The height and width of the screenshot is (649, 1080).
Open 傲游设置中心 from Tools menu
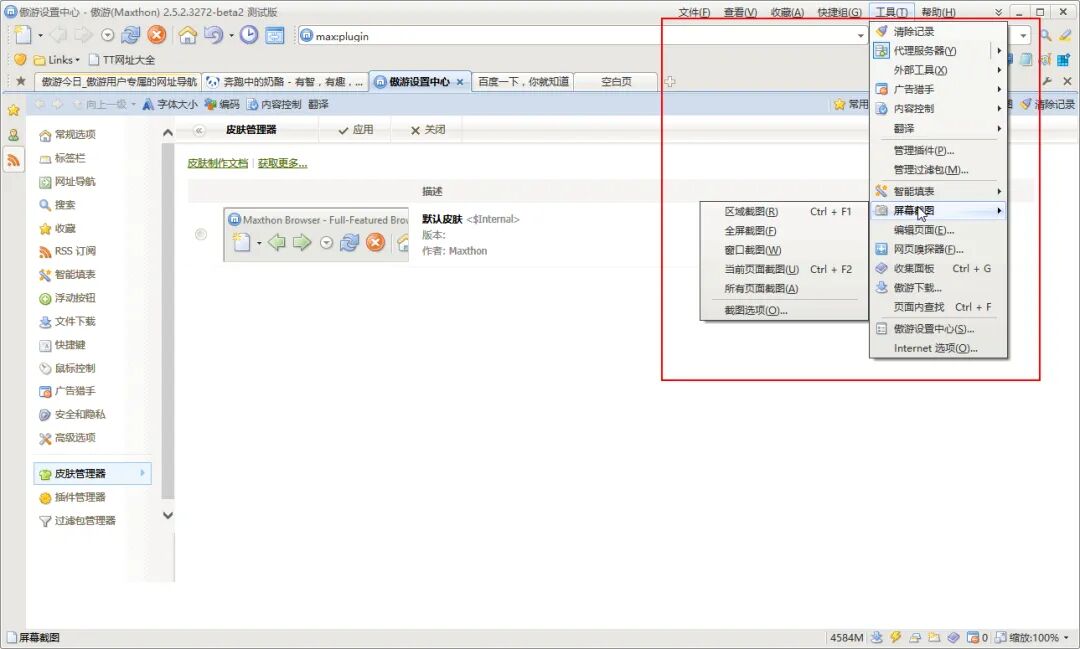pos(938,329)
